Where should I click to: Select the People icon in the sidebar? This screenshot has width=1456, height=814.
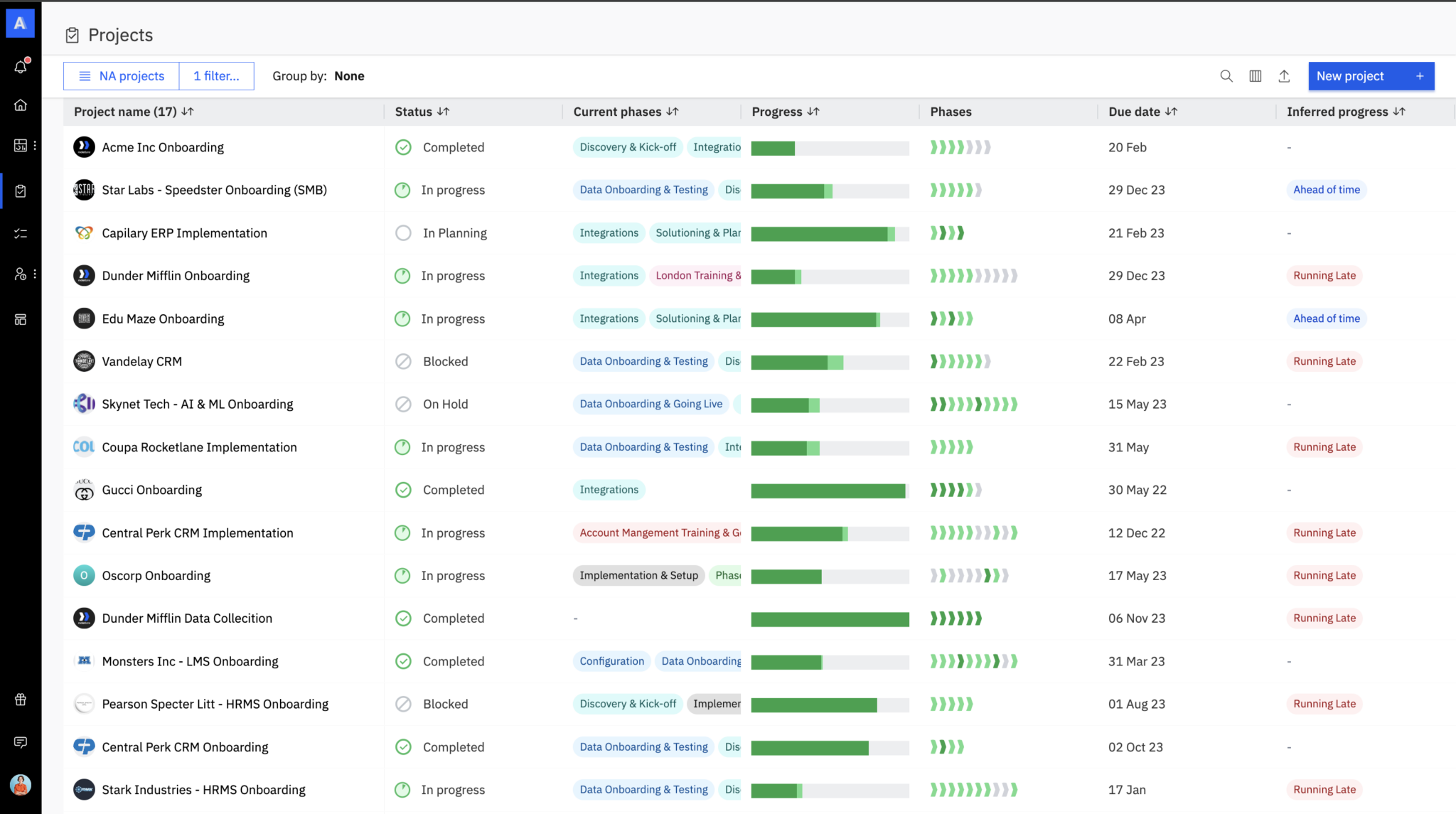(21, 274)
